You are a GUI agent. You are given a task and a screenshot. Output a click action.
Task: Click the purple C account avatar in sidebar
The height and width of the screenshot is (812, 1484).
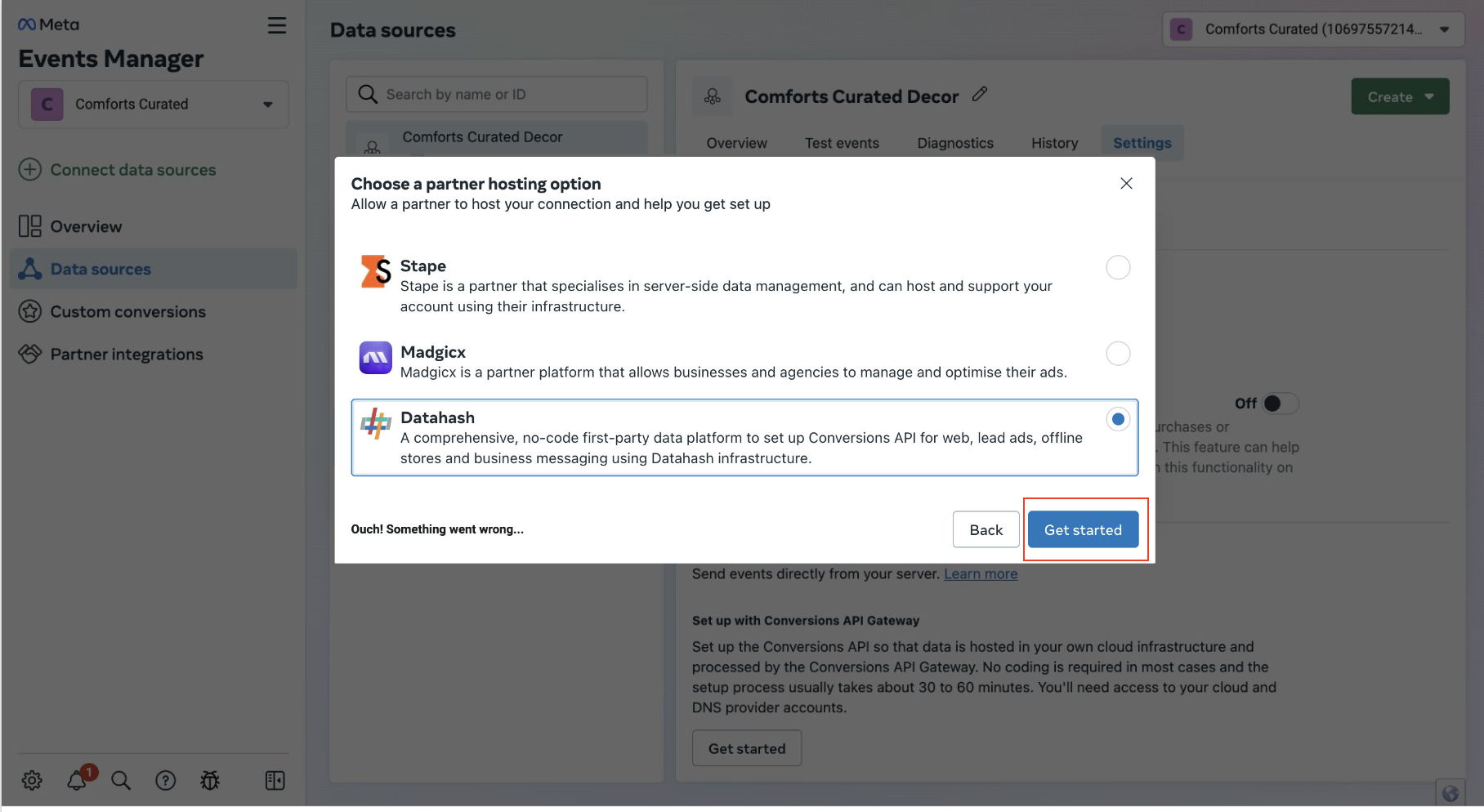tap(47, 105)
